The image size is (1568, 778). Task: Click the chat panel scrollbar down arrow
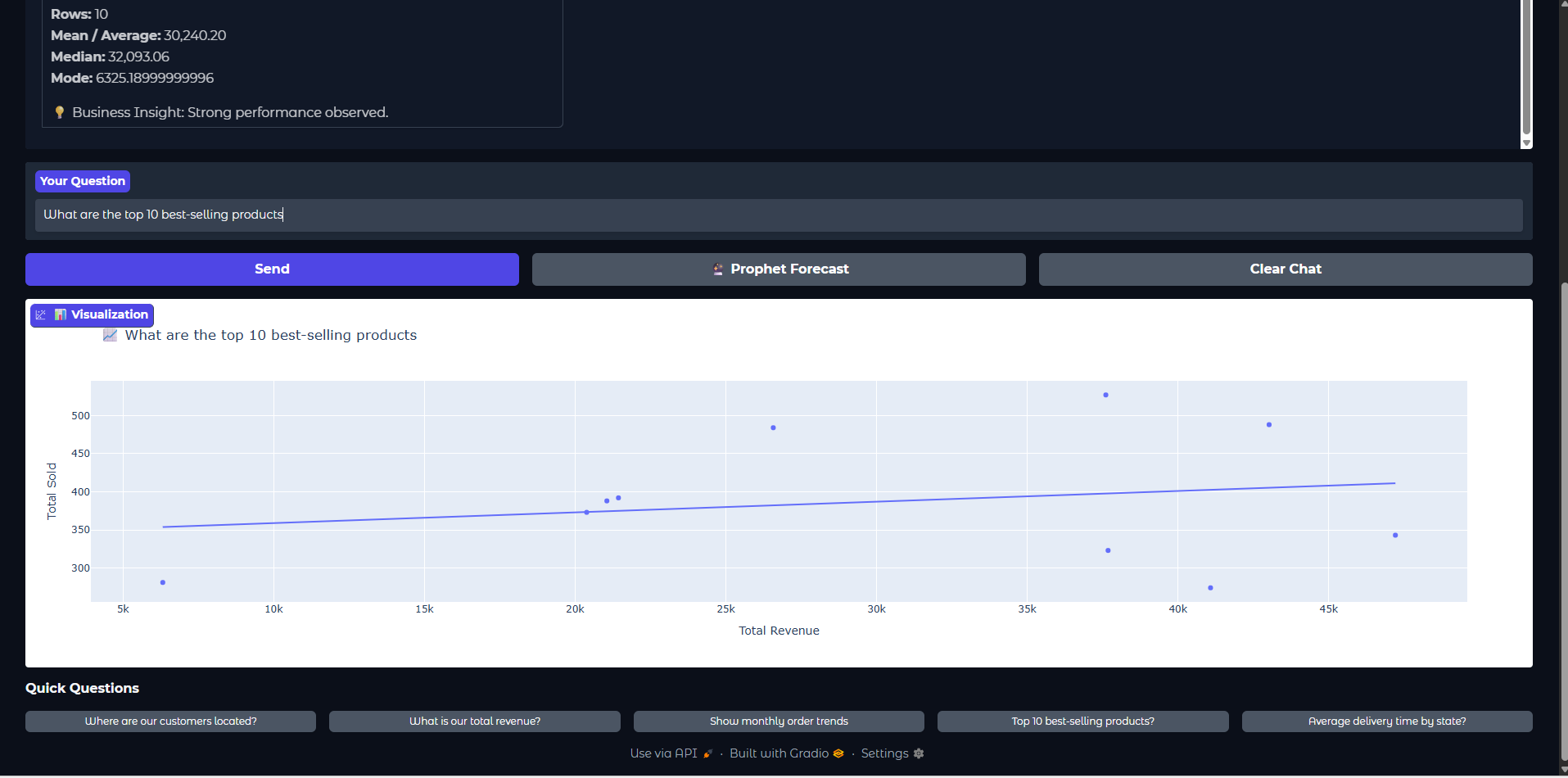click(1526, 143)
